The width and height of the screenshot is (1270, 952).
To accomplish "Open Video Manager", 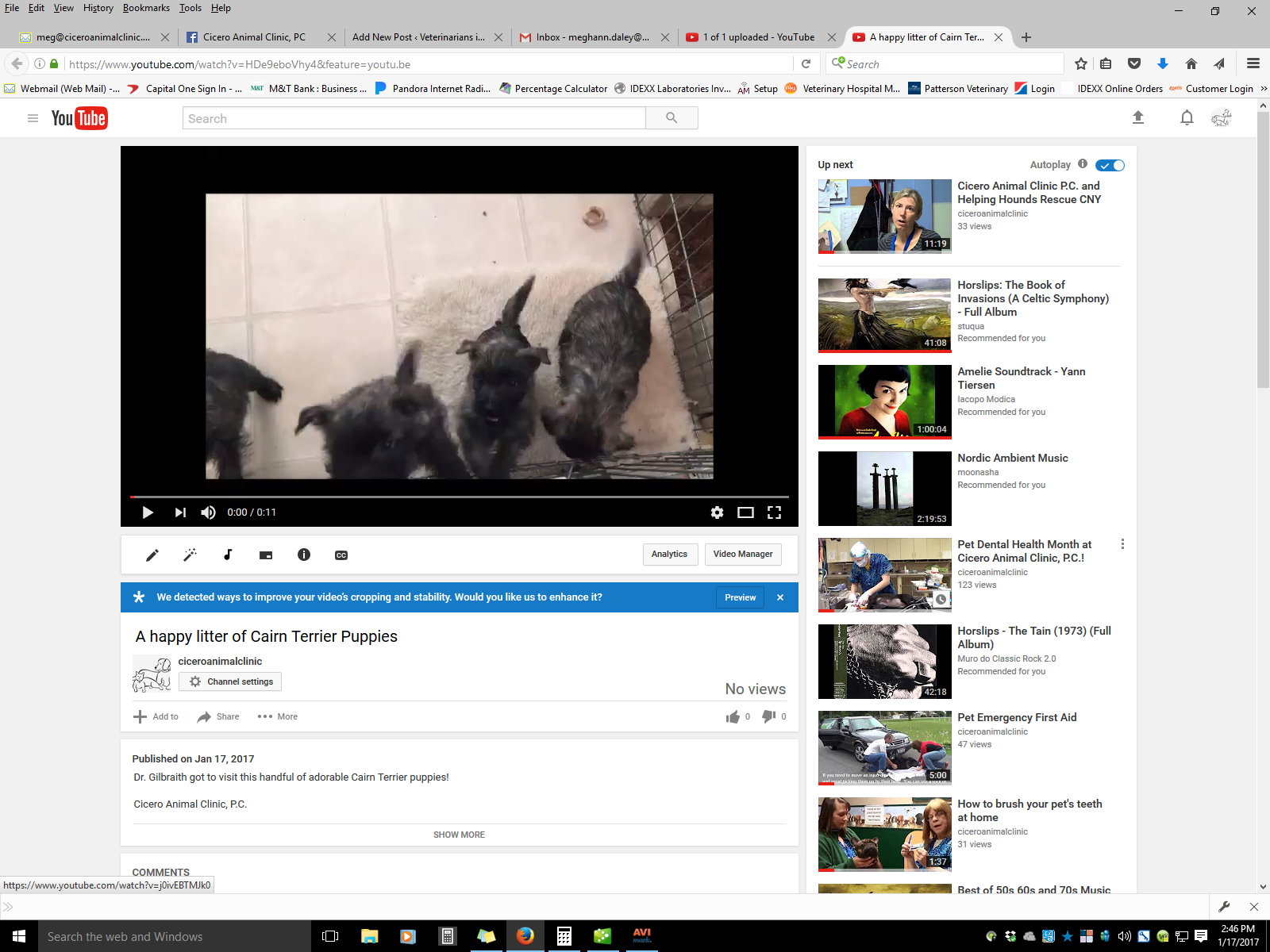I will point(743,555).
